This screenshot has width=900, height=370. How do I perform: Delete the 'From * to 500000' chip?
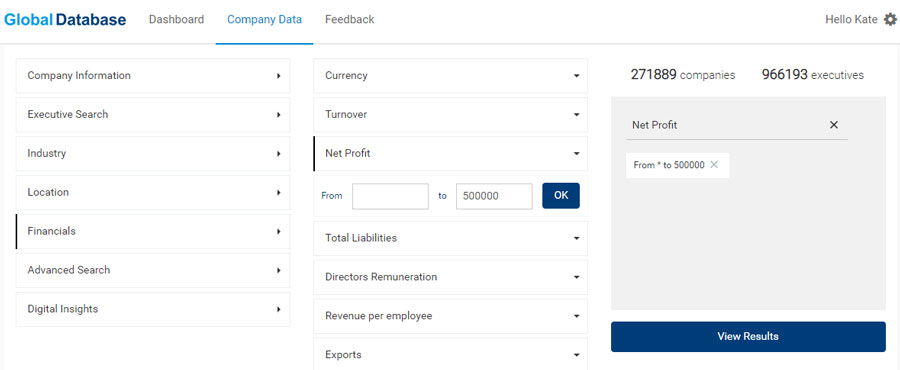click(714, 165)
